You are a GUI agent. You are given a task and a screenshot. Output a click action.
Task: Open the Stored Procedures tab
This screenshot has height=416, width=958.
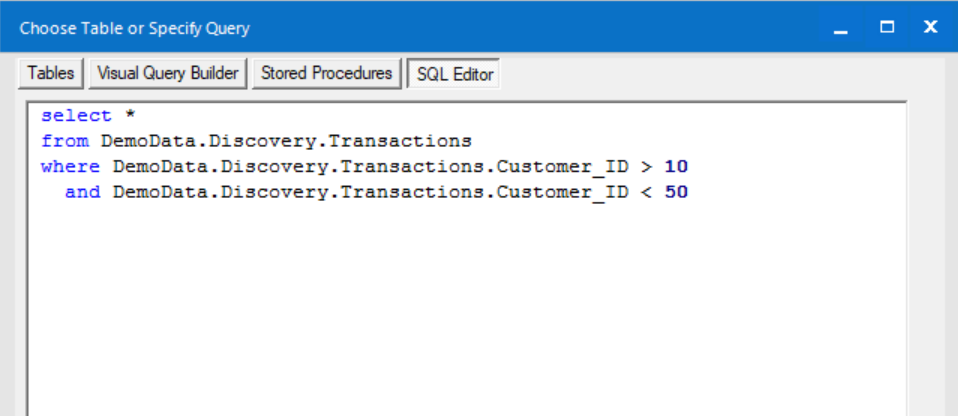[x=327, y=74]
